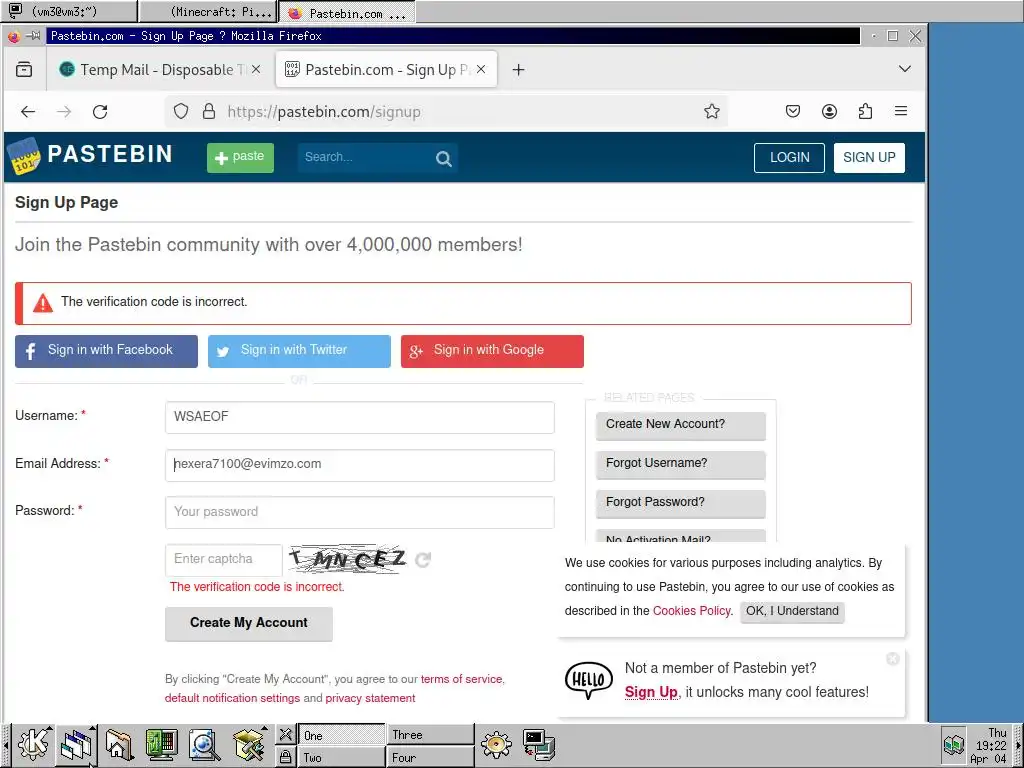
Task: Click the window pin icon in title bar
Action: [x=32, y=36]
